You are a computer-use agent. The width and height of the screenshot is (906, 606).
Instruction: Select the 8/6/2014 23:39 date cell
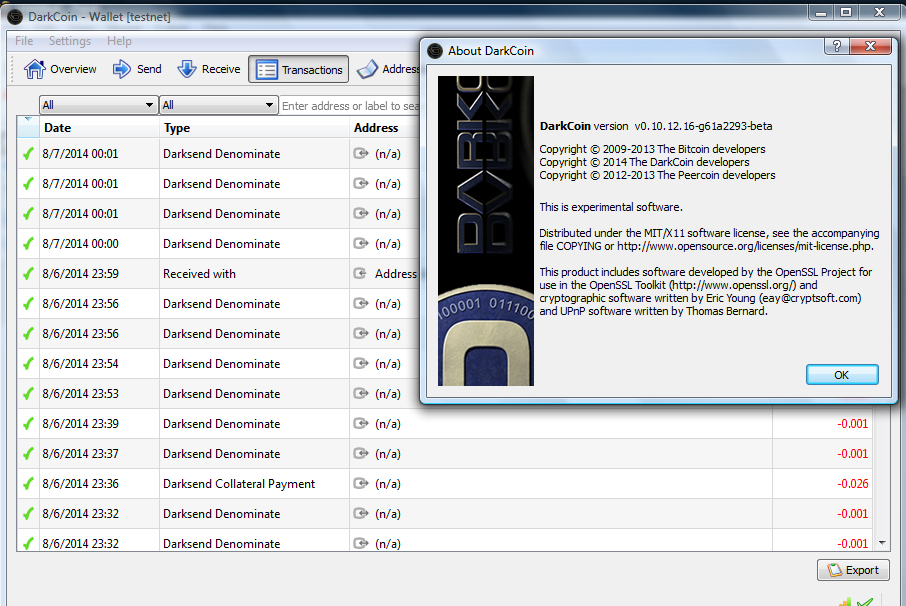tap(99, 424)
